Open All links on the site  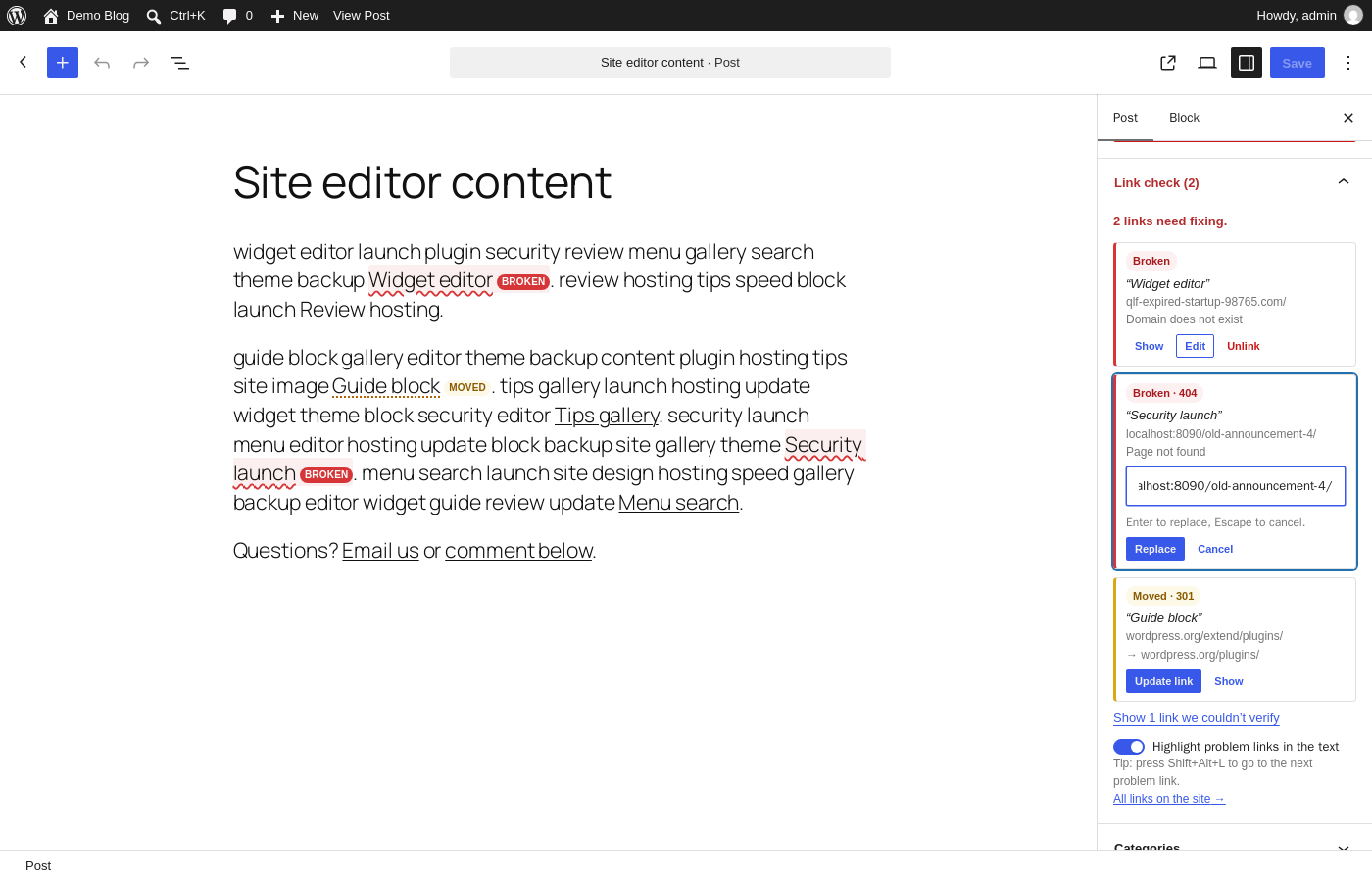pyautogui.click(x=1169, y=799)
